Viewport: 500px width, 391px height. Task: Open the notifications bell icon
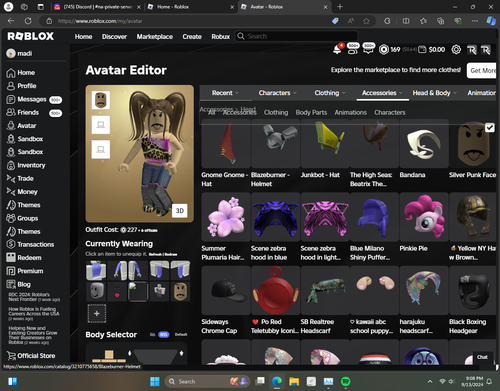coord(337,50)
